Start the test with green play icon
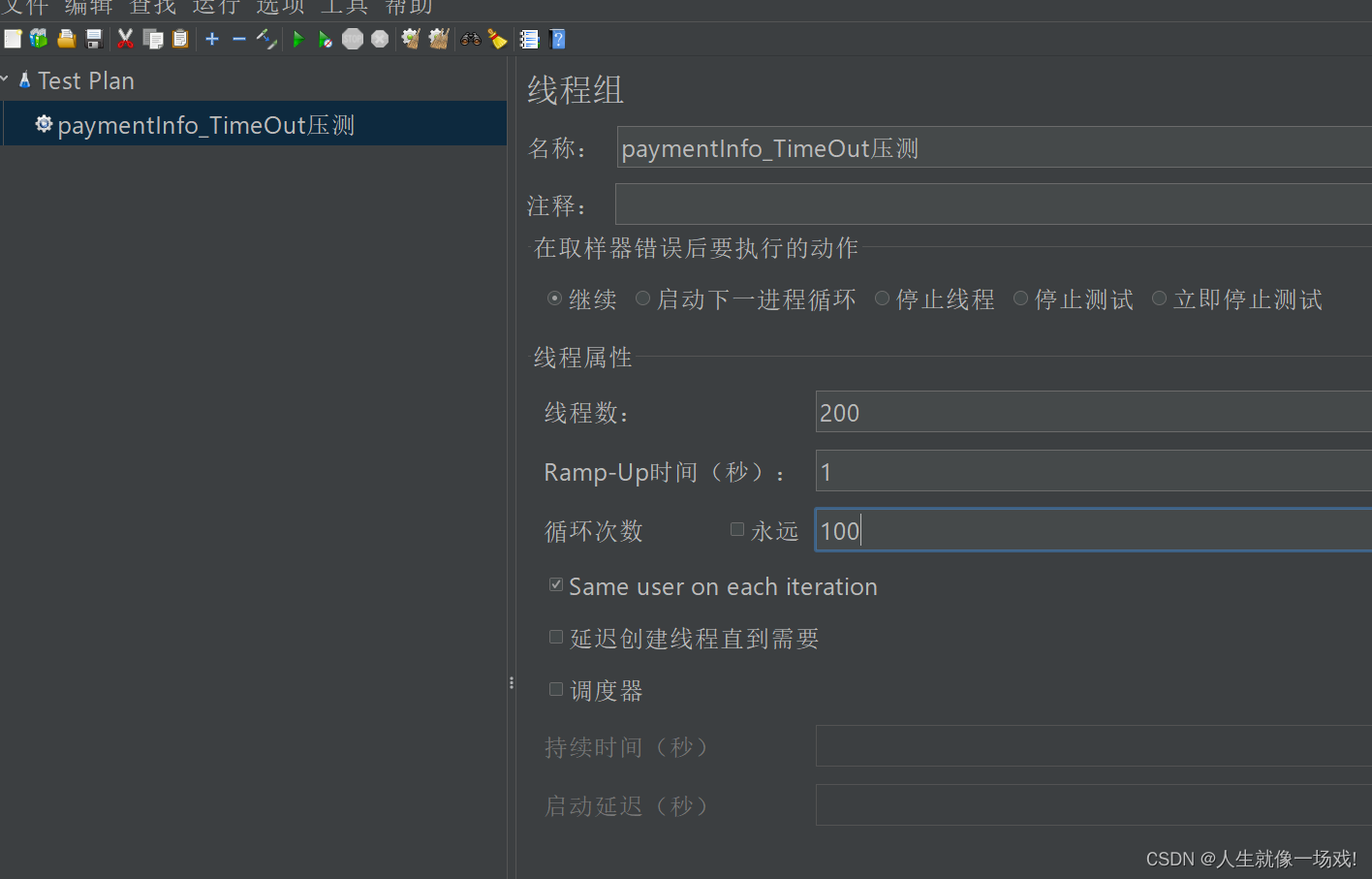This screenshot has height=879, width=1372. 298,39
